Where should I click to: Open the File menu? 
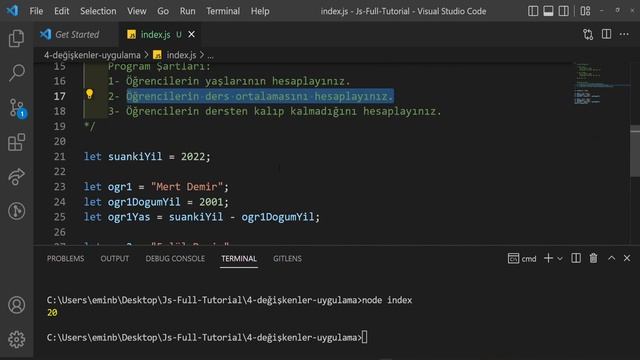click(x=36, y=11)
